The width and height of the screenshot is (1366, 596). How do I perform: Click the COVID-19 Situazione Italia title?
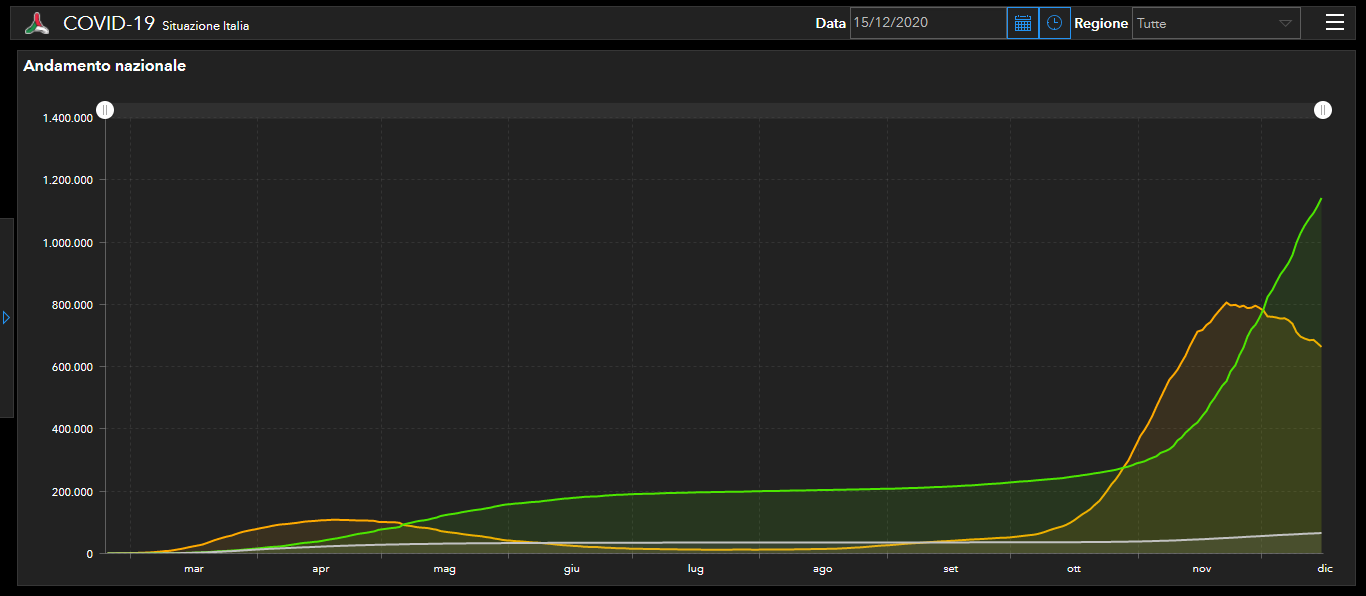pos(156,24)
